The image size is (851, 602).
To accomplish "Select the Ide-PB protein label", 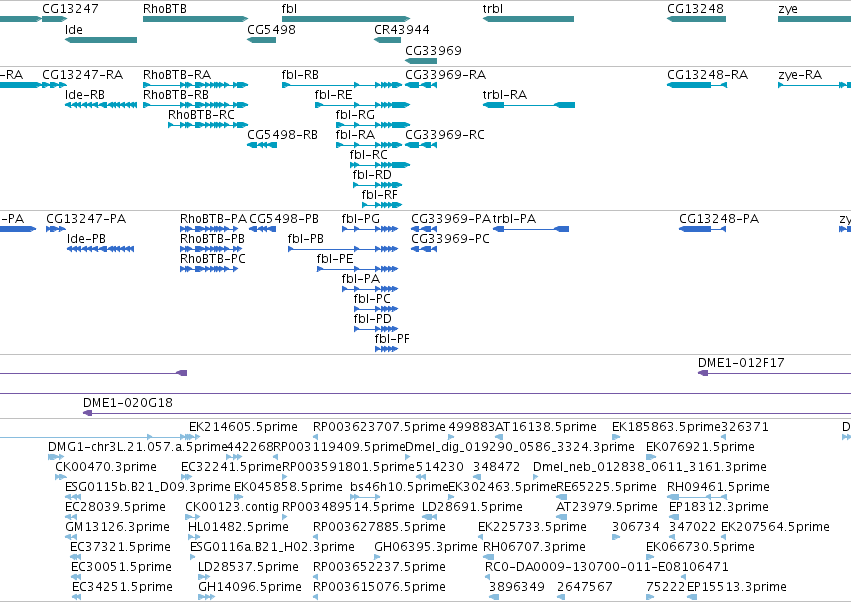I will pyautogui.click(x=86, y=239).
